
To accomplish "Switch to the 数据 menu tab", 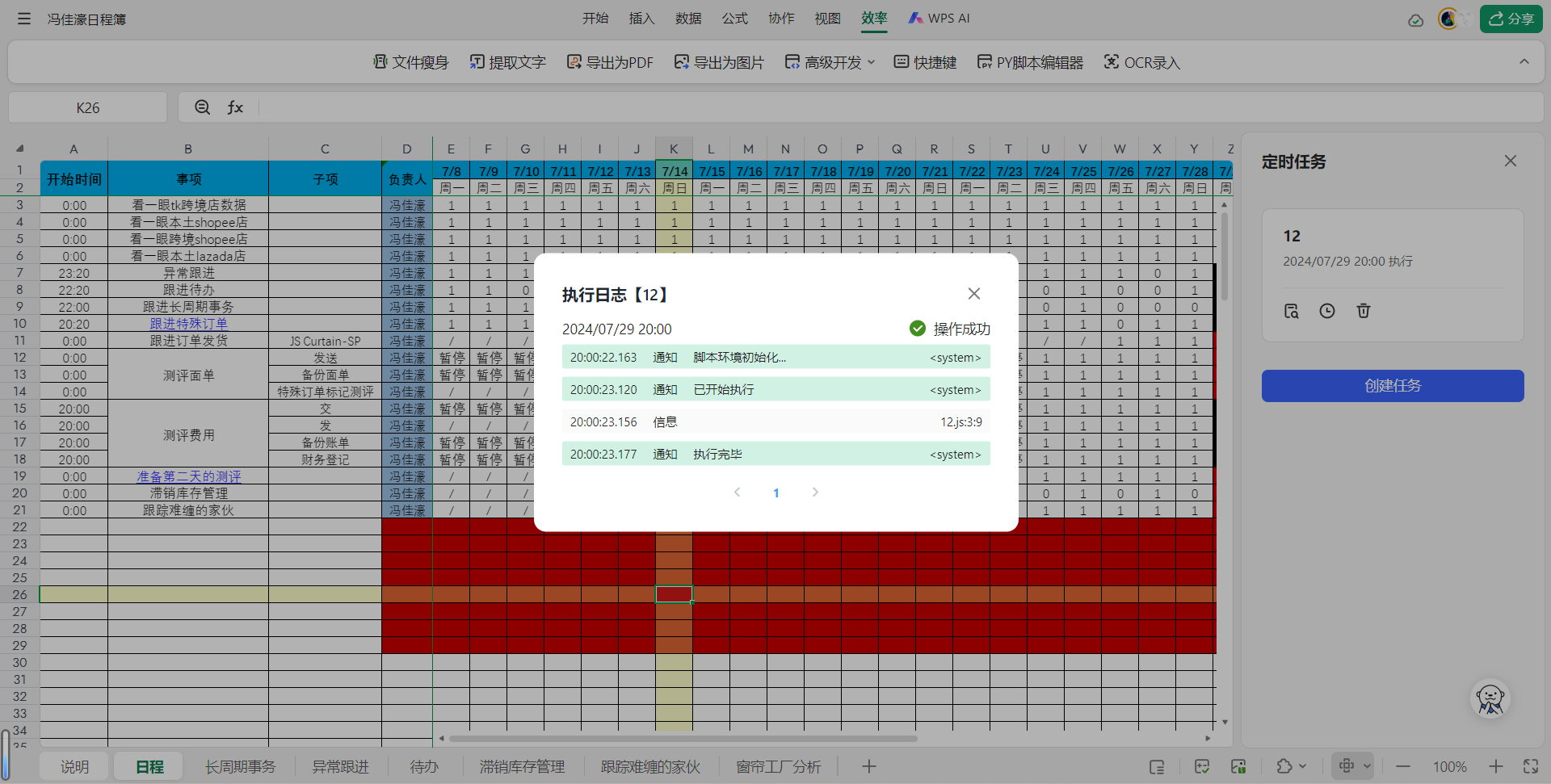I will click(x=688, y=18).
